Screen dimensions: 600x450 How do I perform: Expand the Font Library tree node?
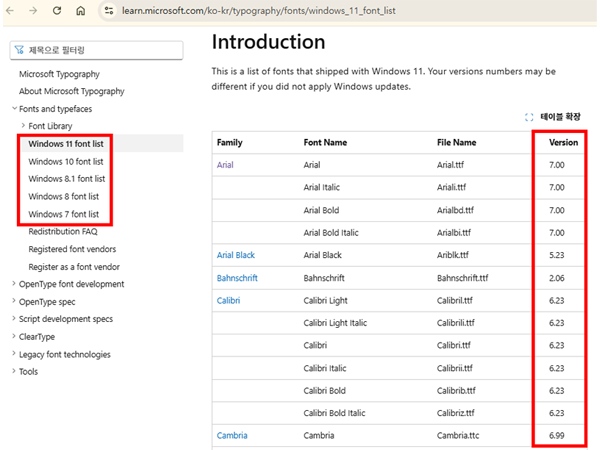click(x=23, y=126)
